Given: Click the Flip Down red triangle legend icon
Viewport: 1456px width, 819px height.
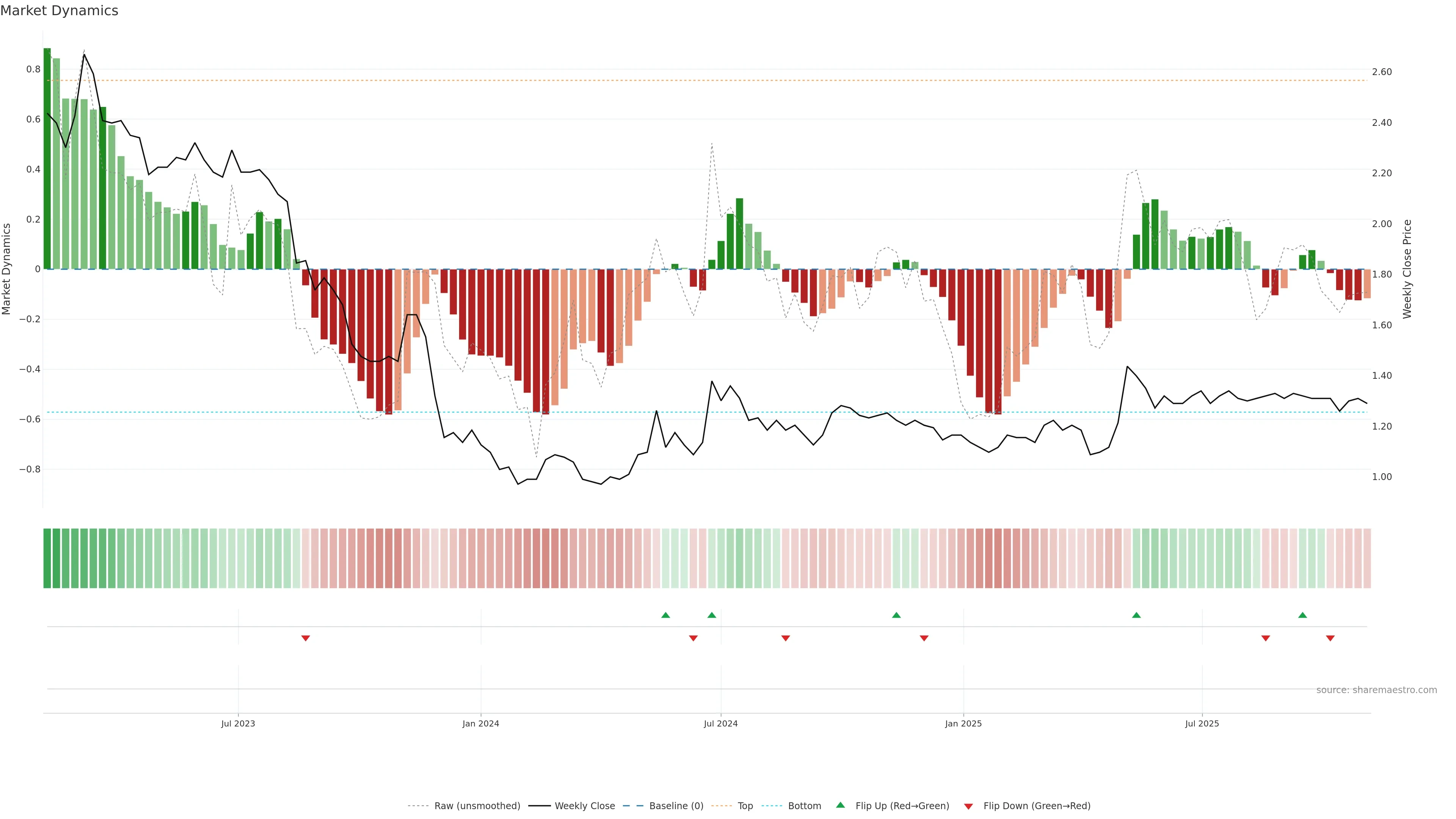Looking at the screenshot, I should tap(968, 806).
